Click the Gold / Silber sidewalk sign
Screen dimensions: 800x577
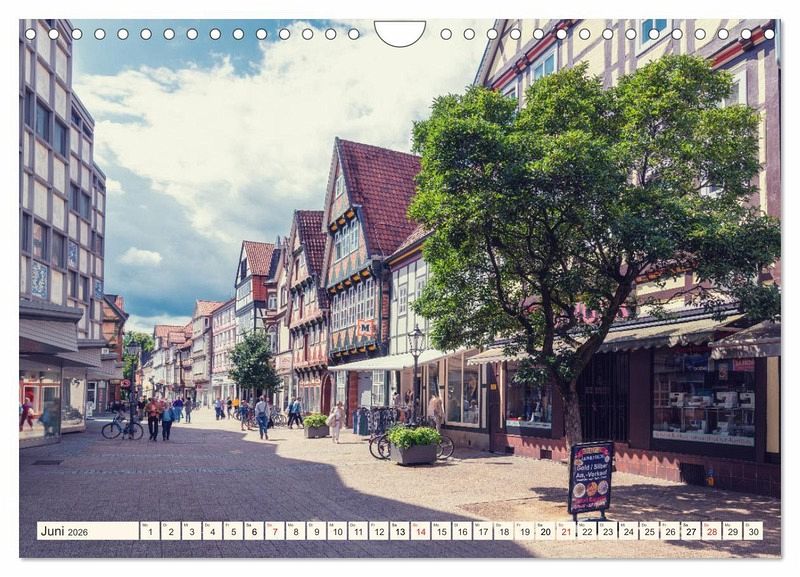(x=590, y=478)
